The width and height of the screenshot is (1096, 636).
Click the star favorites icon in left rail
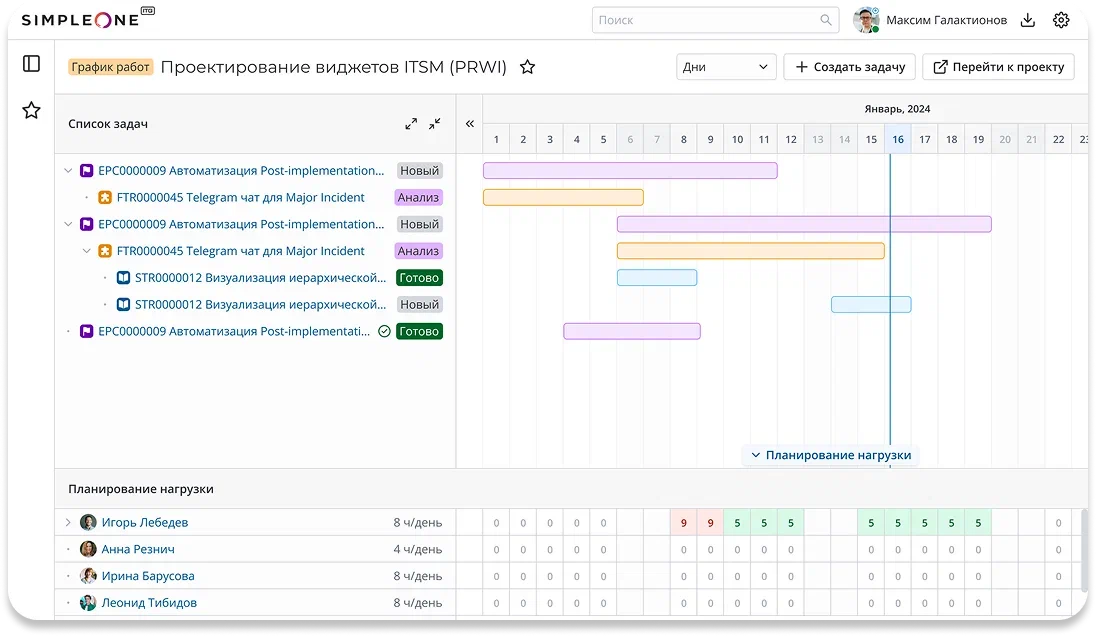coord(31,111)
